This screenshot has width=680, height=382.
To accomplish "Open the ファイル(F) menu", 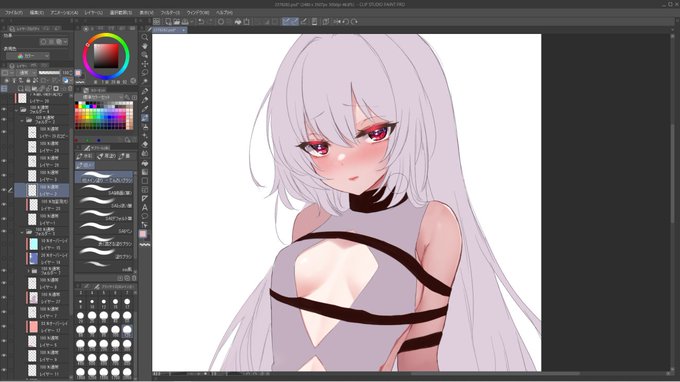I will (14, 13).
